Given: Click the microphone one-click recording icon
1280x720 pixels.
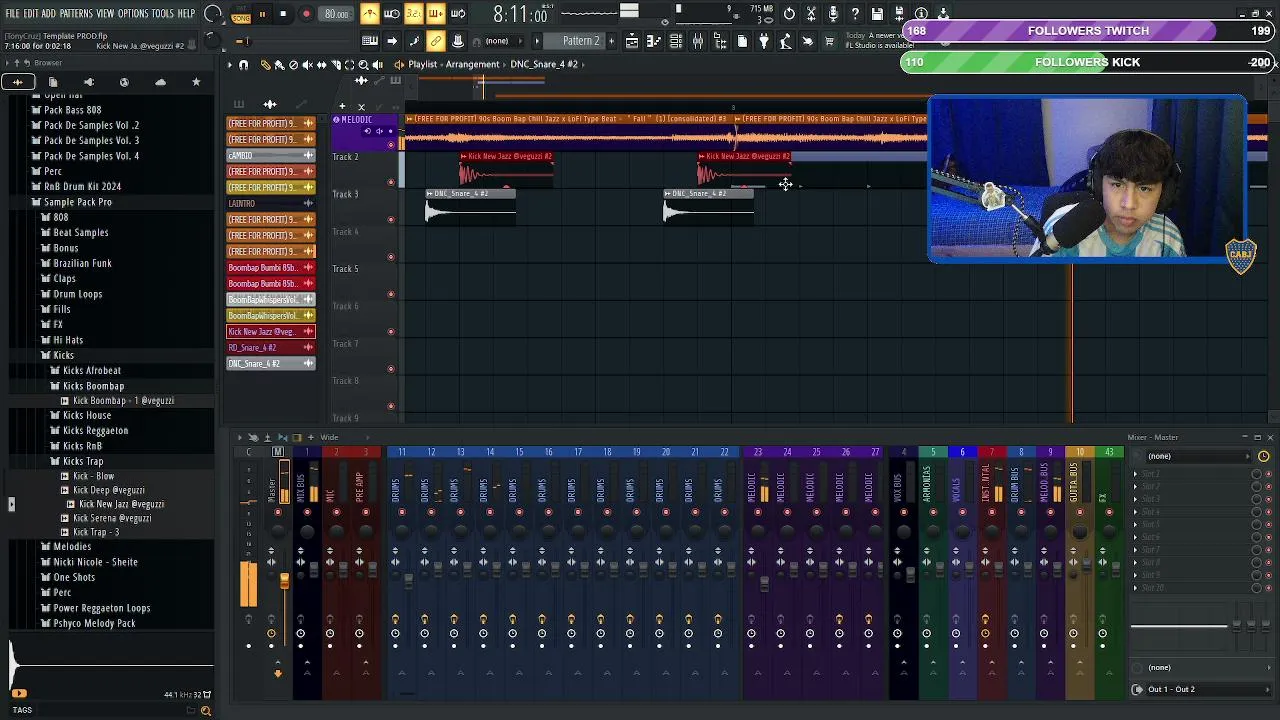Looking at the screenshot, I should coord(833,14).
